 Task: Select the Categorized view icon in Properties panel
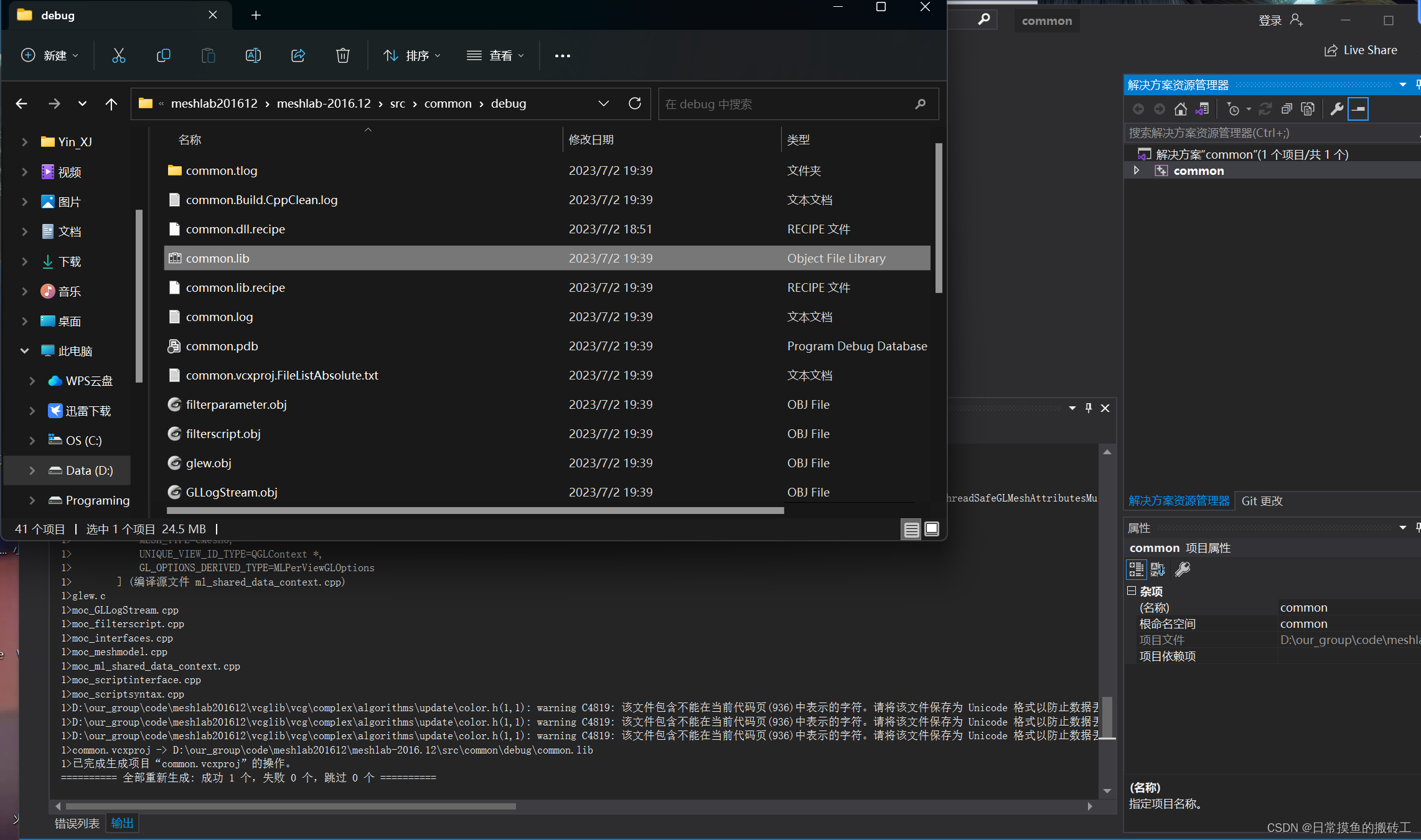[x=1136, y=569]
